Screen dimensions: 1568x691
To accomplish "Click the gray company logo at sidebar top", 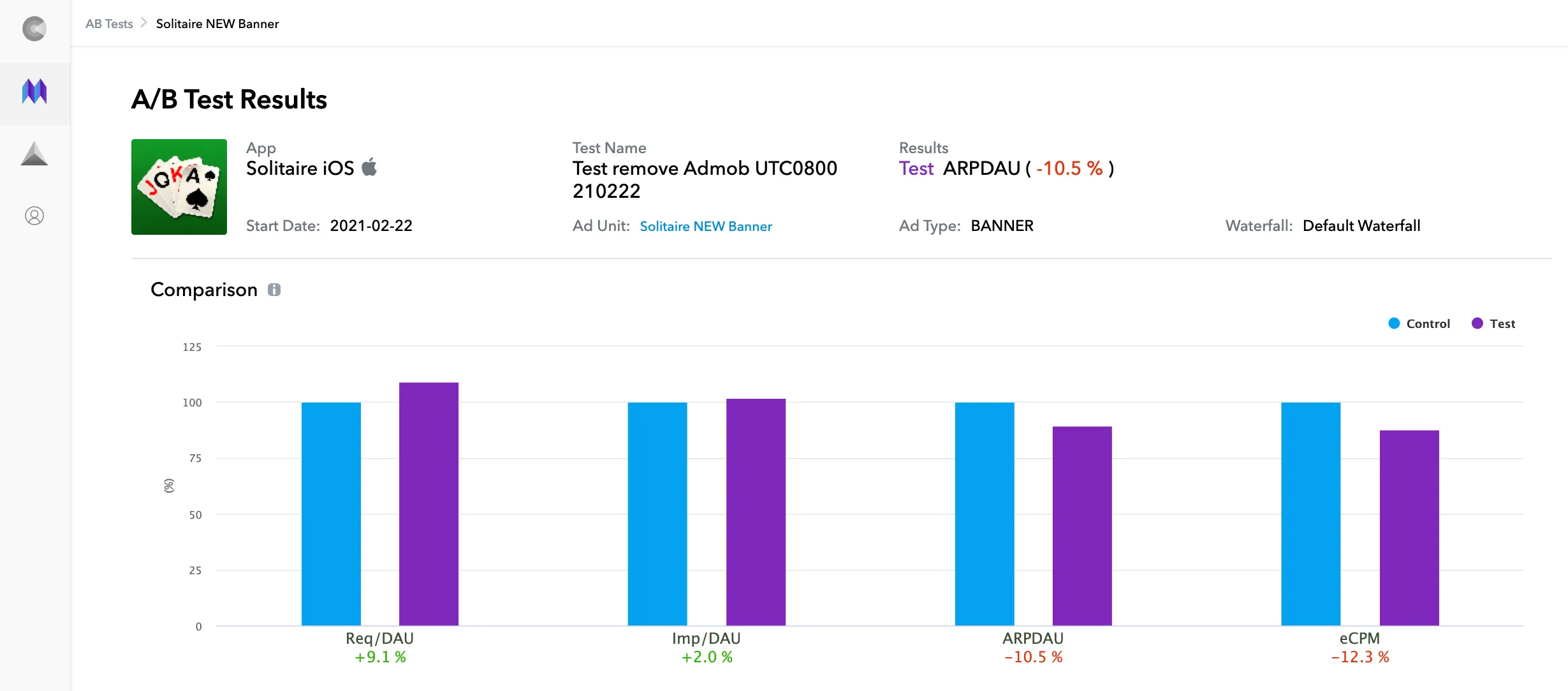I will [34, 29].
